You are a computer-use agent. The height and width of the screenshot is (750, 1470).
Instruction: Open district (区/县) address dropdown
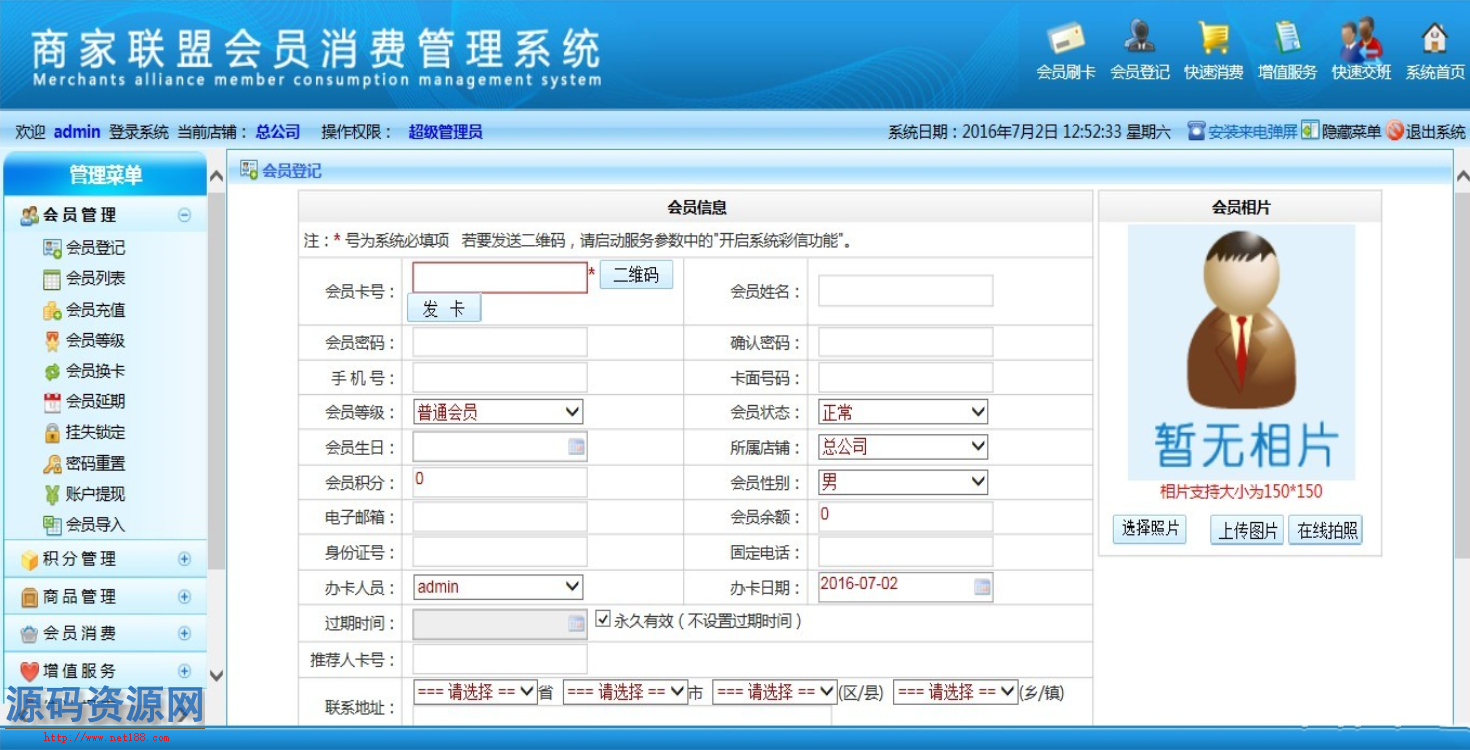tap(775, 691)
